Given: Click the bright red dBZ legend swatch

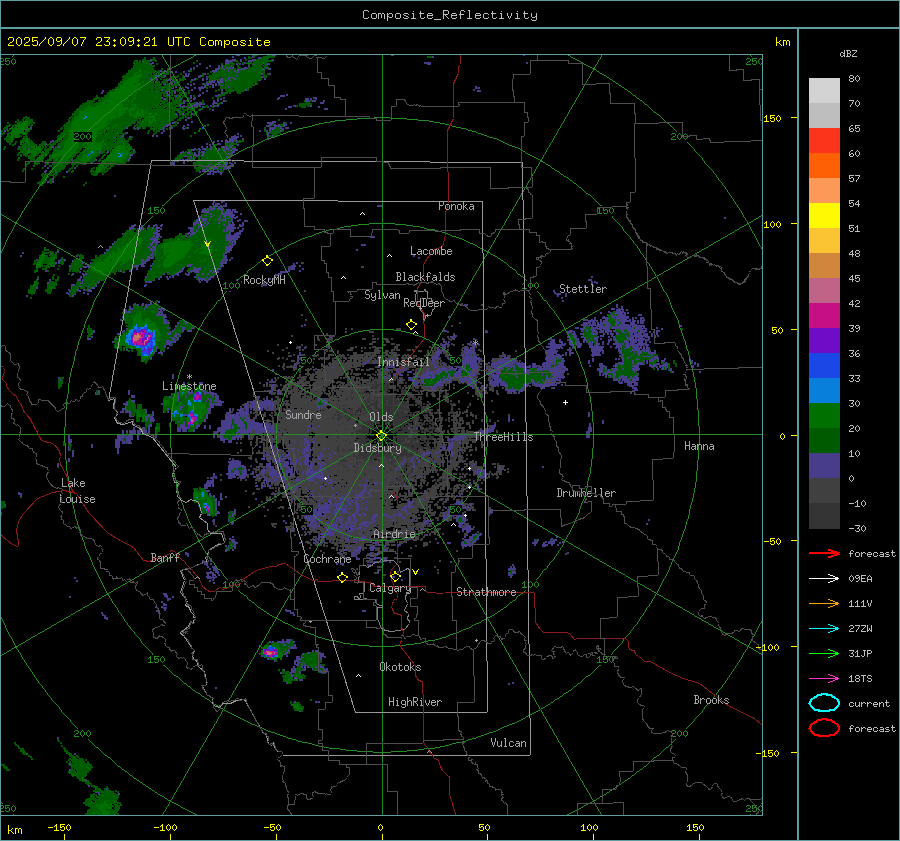Looking at the screenshot, I should point(824,141).
